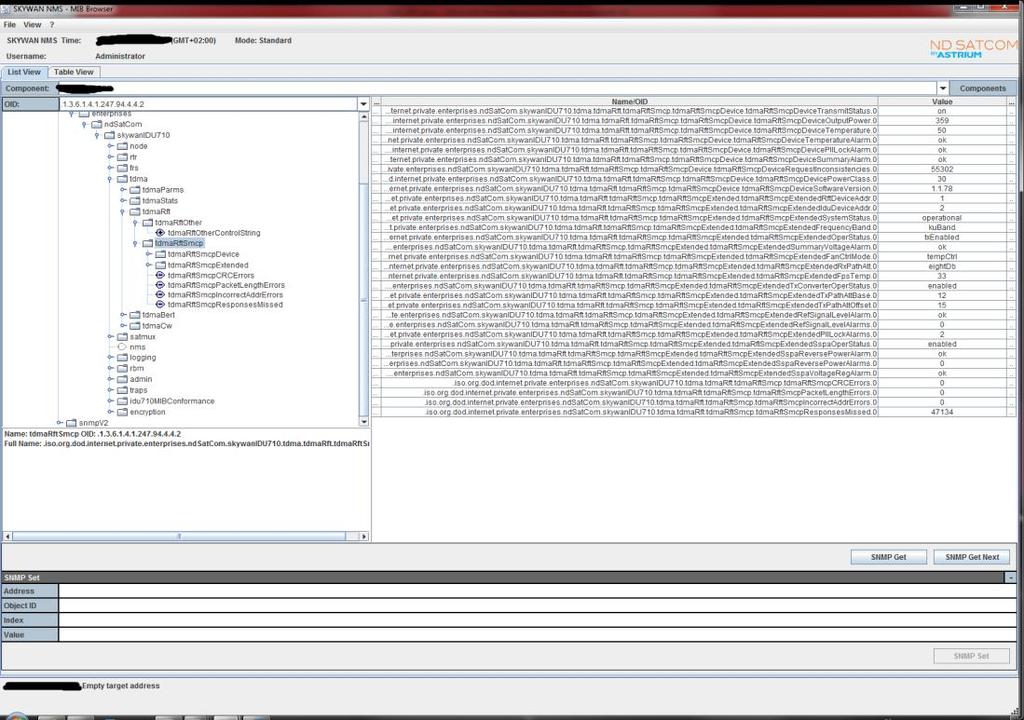Click the tree pane's scroll-down arrow

point(364,422)
